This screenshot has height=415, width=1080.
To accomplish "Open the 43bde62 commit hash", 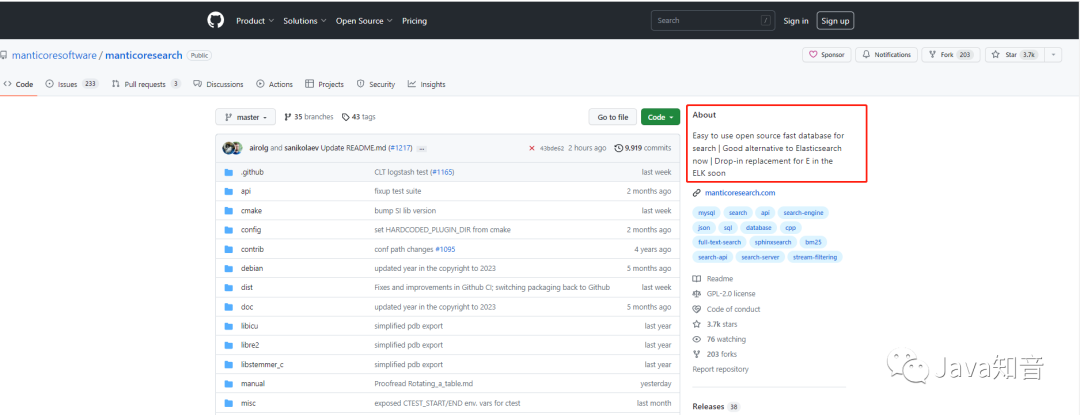I will (552, 148).
